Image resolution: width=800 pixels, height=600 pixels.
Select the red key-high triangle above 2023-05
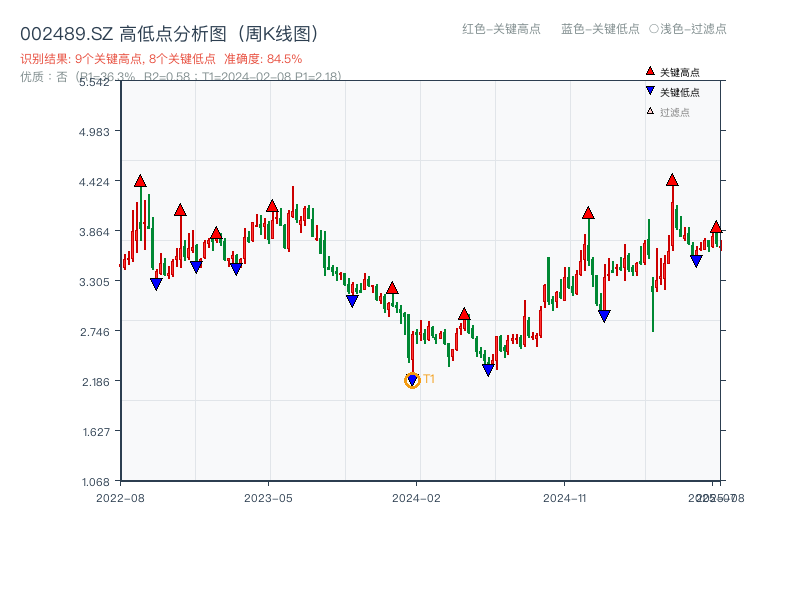pyautogui.click(x=272, y=206)
